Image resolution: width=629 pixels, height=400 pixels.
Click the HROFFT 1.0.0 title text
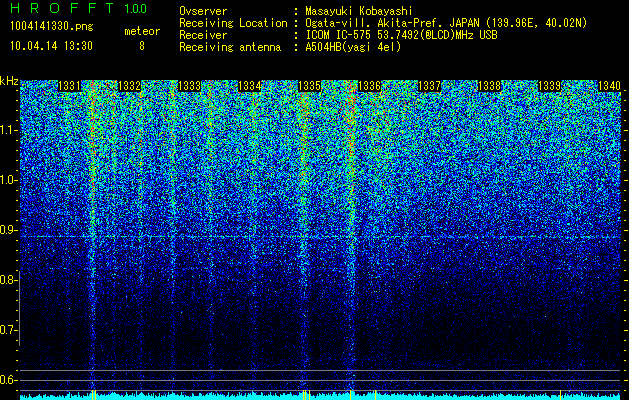pyautogui.click(x=79, y=8)
